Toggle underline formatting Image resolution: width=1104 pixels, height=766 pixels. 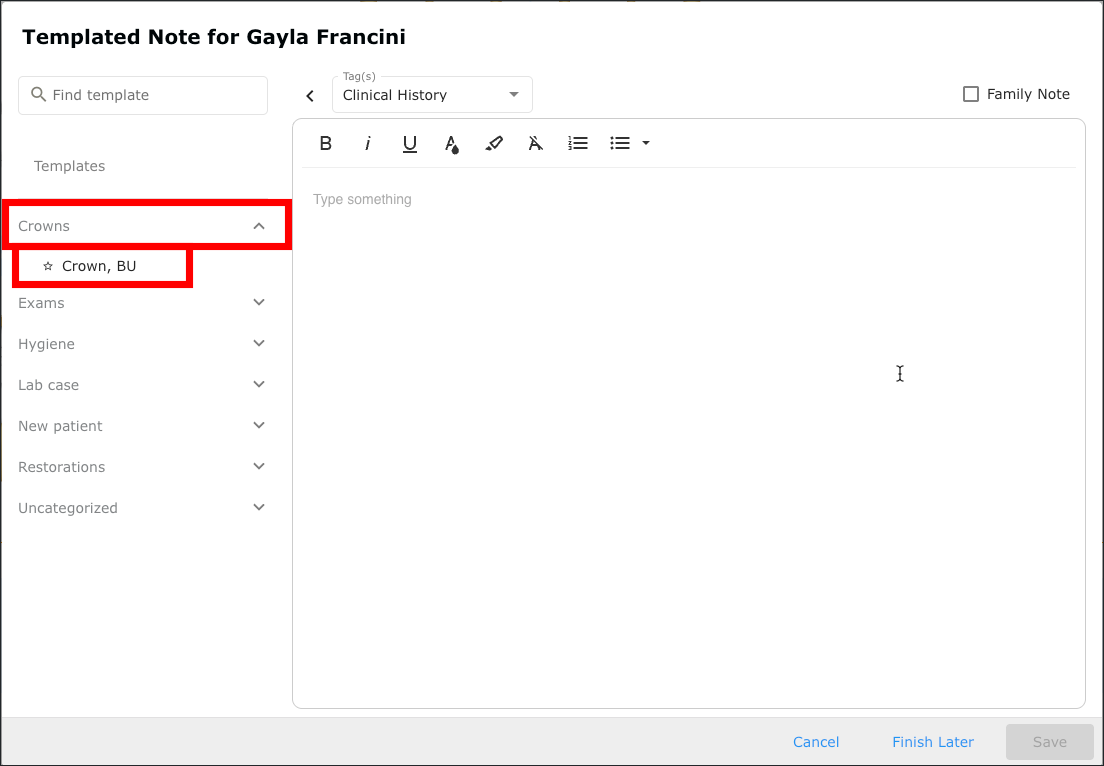tap(410, 144)
